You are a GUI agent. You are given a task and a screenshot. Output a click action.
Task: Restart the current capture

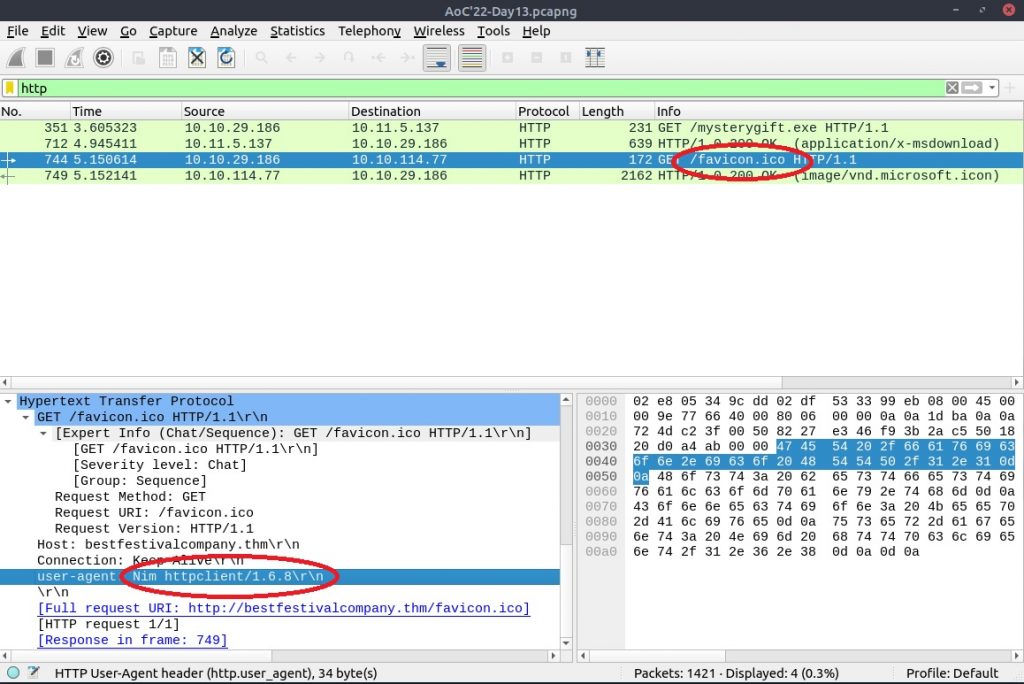tap(74, 58)
